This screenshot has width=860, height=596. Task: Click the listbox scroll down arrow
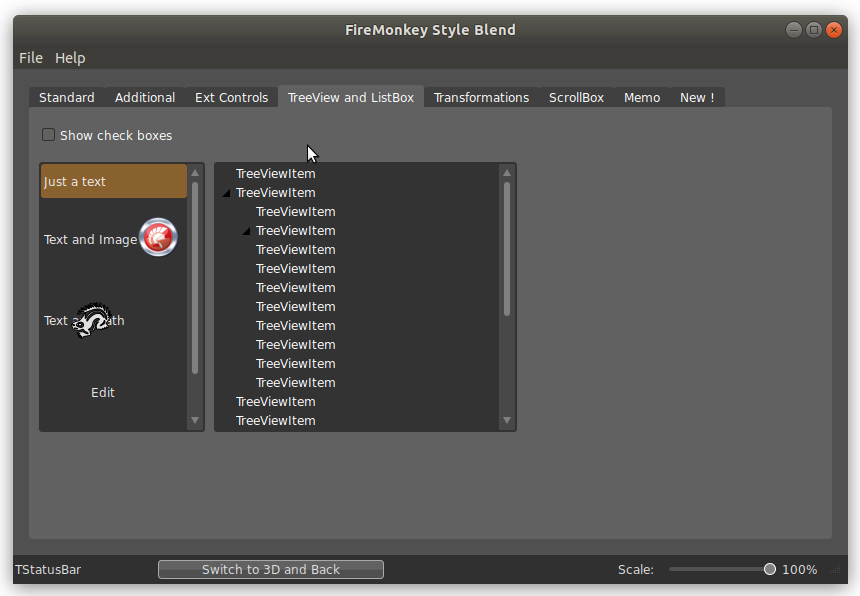[195, 421]
